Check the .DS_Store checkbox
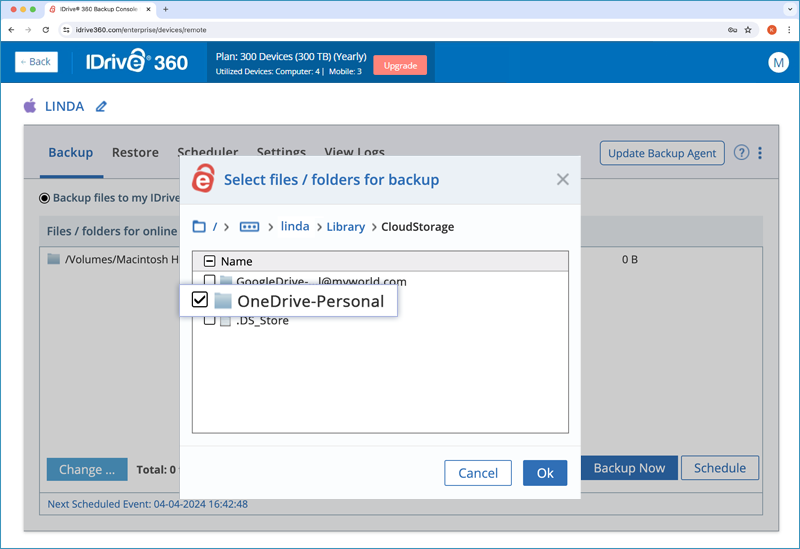 point(209,320)
